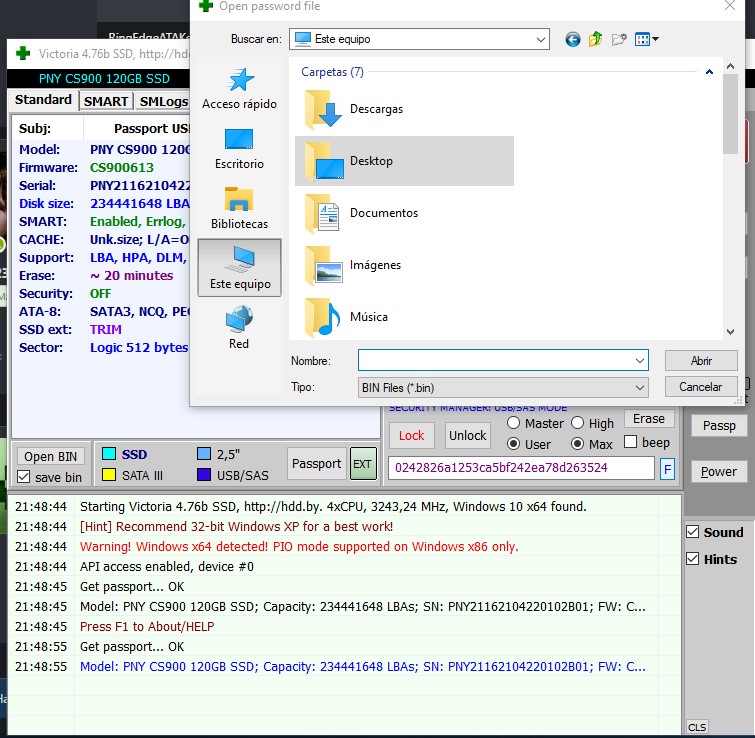Click the Passp button on right panel

(719, 426)
